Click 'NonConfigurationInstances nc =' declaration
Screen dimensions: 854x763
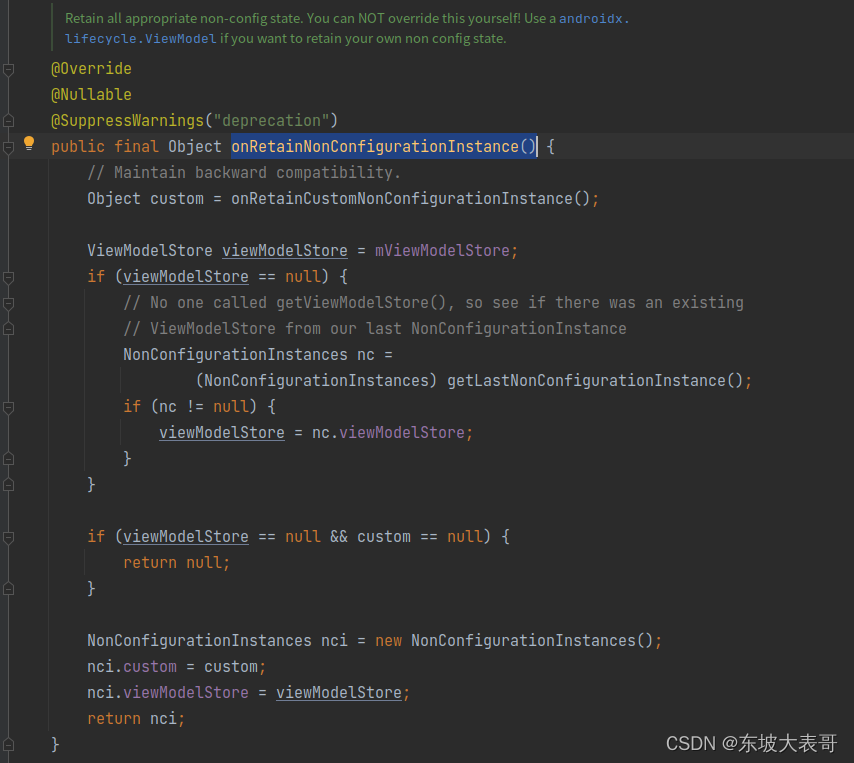click(258, 355)
